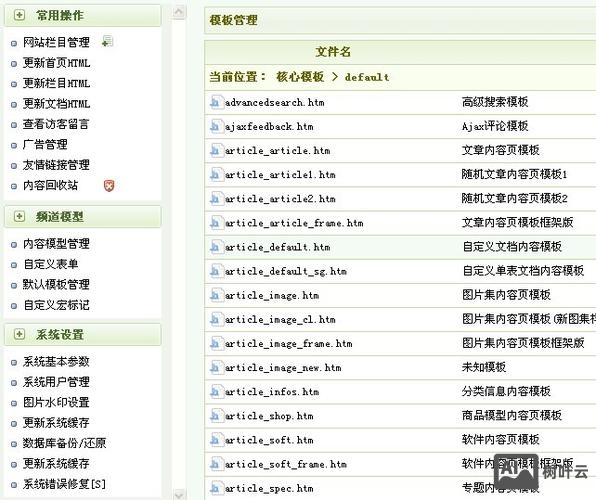Click file icon beside article_default.htm
Viewport: 596px width, 500px height.
(216, 247)
